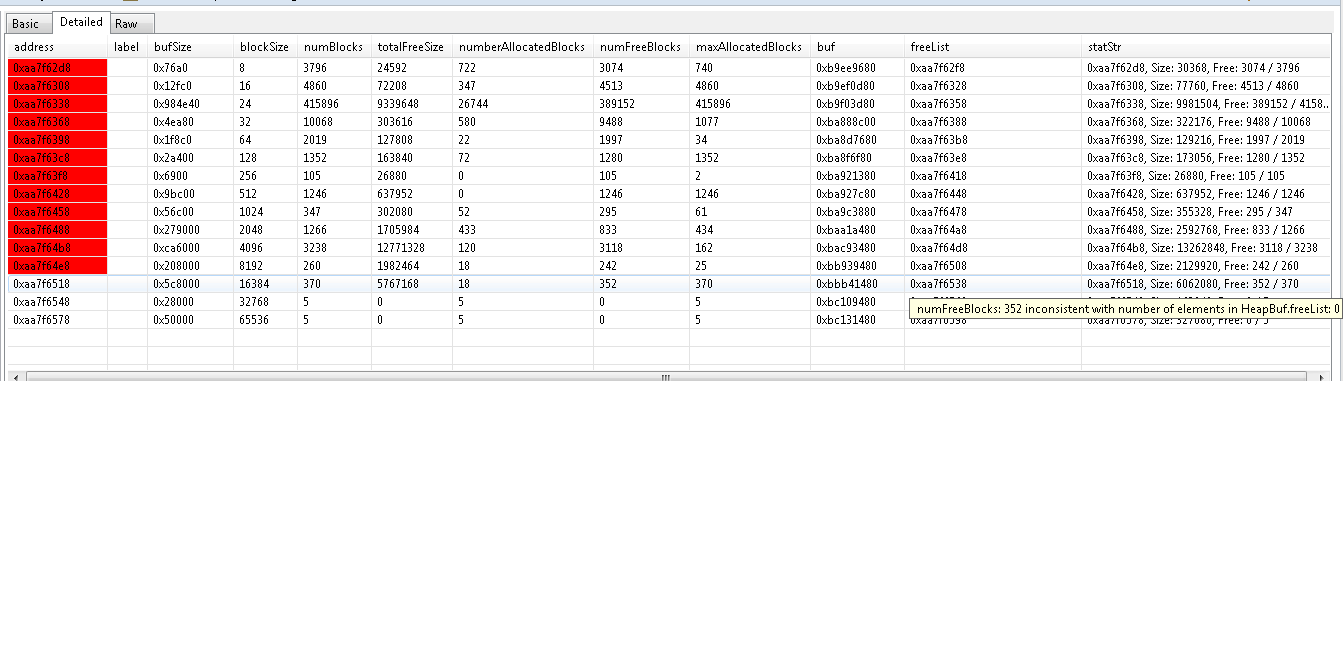
Task: Select red address cell 0xaa7f6368
Action: click(x=57, y=122)
